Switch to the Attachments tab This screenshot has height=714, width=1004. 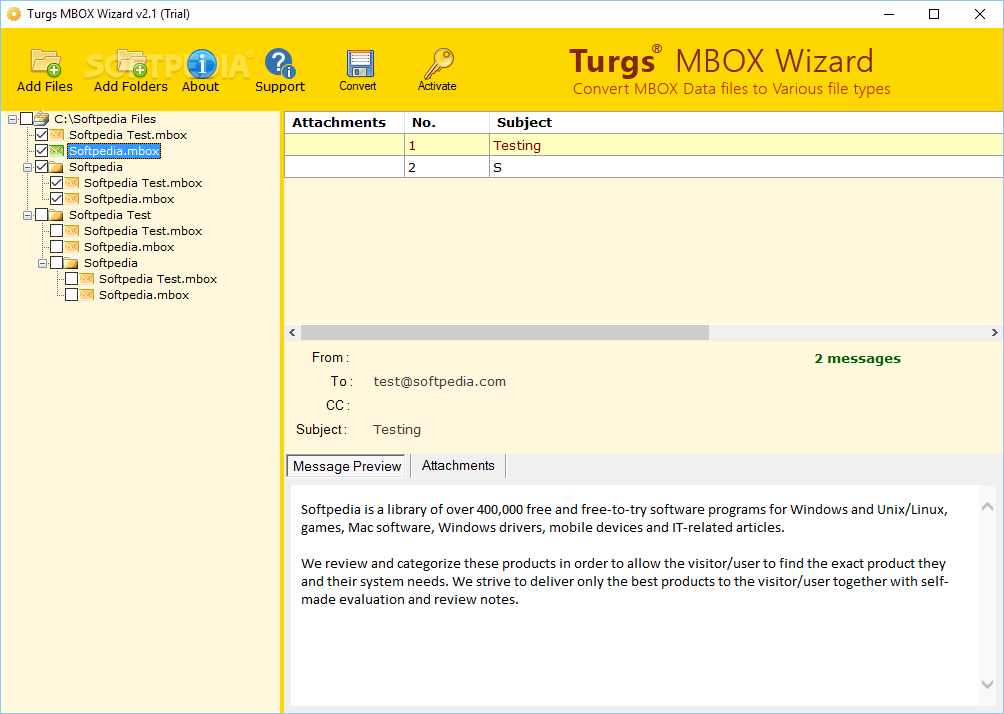click(x=458, y=466)
